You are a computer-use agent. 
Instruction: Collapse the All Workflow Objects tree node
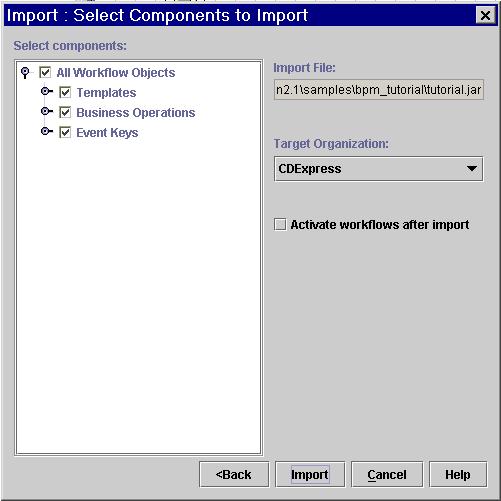pyautogui.click(x=25, y=72)
